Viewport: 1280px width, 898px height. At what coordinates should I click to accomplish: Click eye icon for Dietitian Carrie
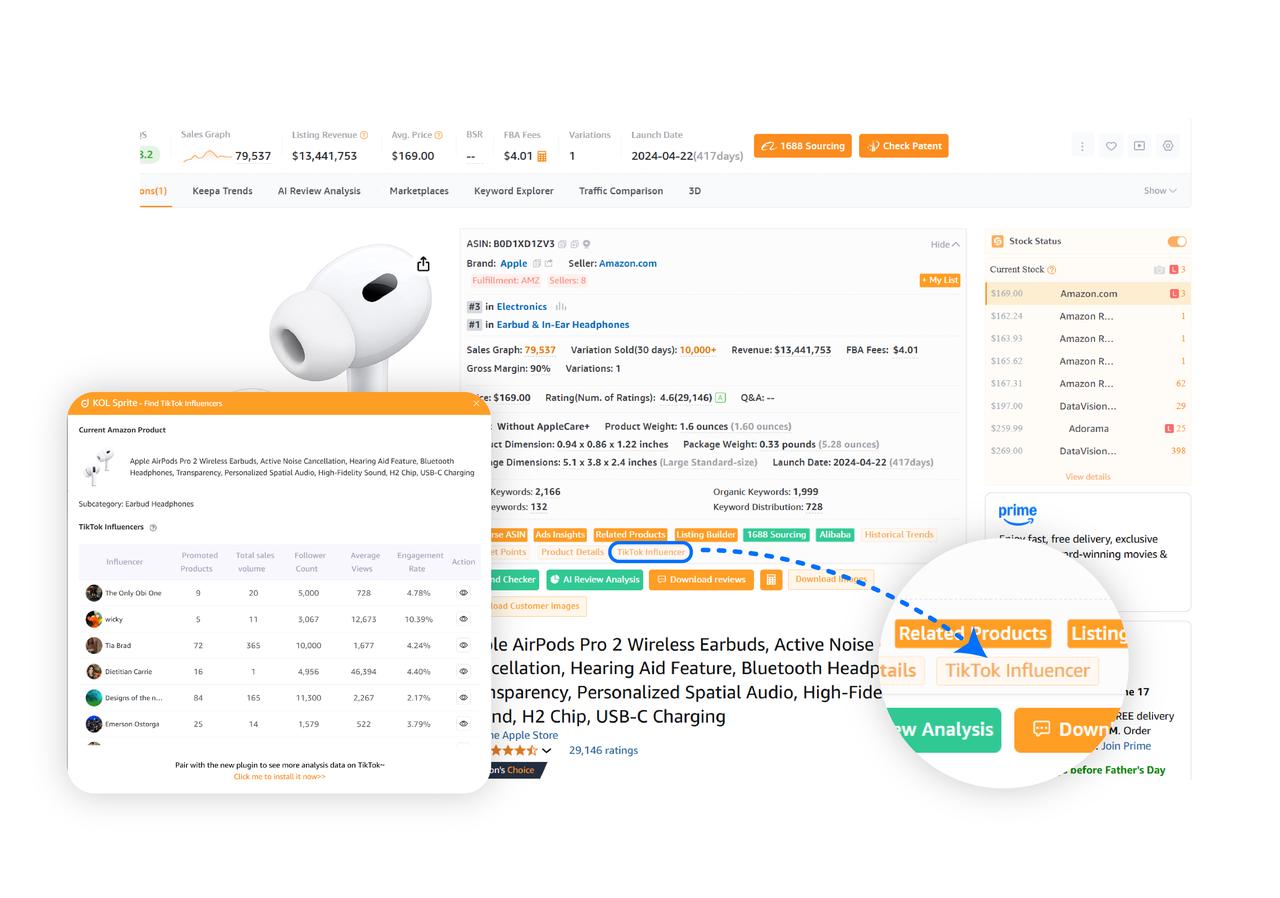click(463, 671)
